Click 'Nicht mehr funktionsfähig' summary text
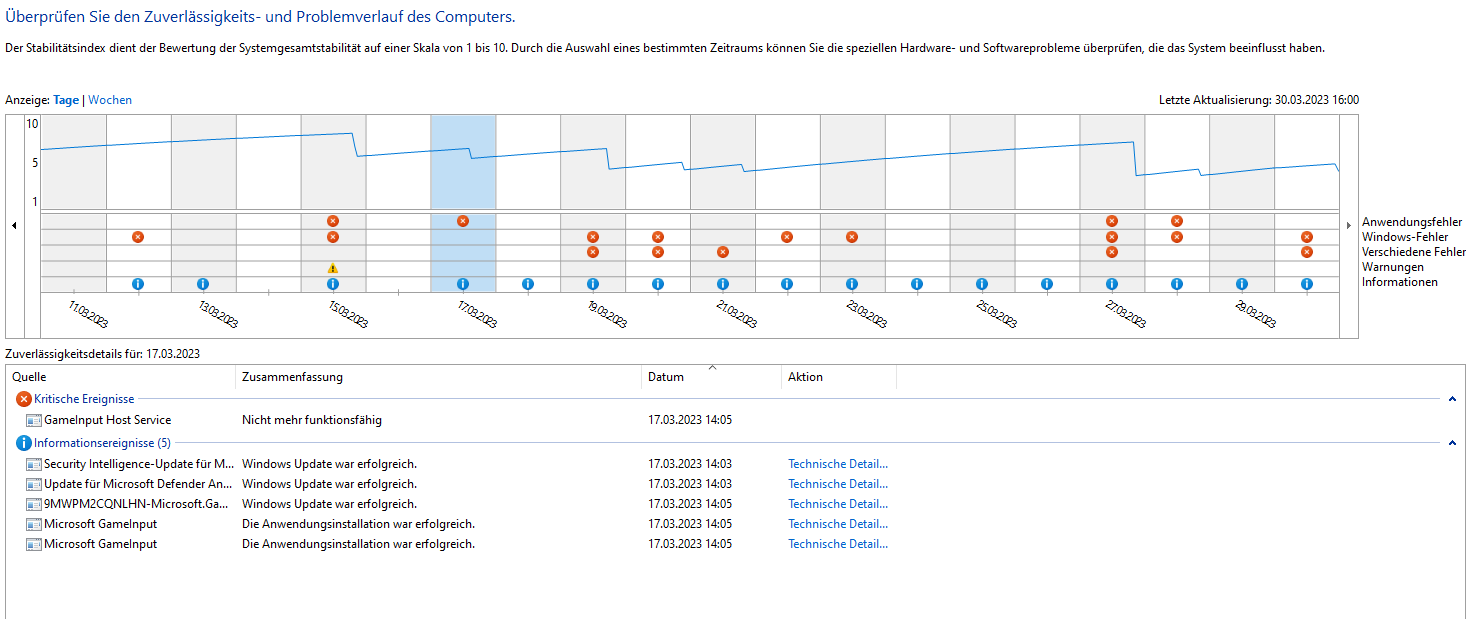The image size is (1473, 619). coord(312,420)
